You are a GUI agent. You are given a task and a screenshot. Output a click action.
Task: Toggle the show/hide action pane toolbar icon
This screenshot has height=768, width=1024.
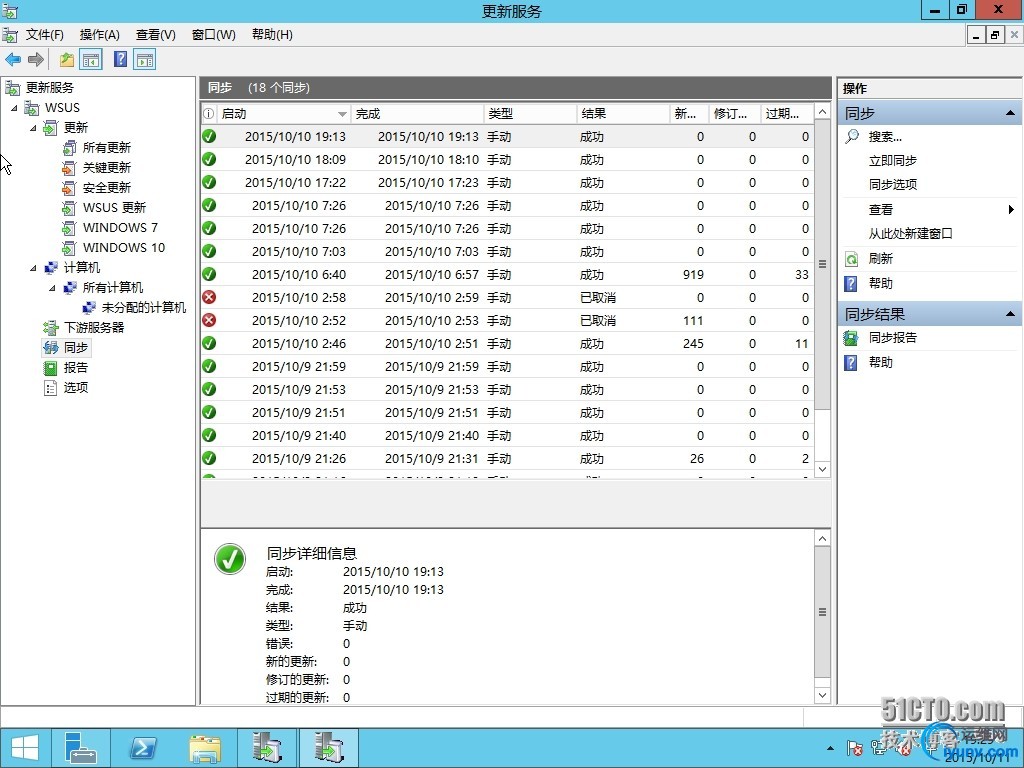[x=144, y=60]
